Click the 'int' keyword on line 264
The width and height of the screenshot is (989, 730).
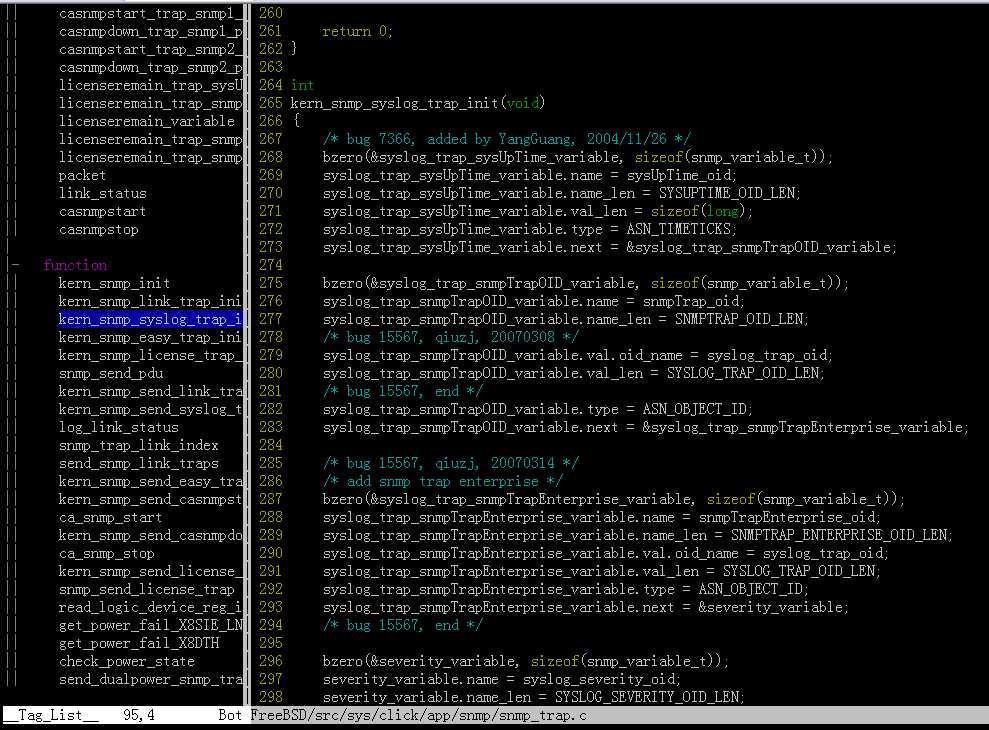point(302,85)
